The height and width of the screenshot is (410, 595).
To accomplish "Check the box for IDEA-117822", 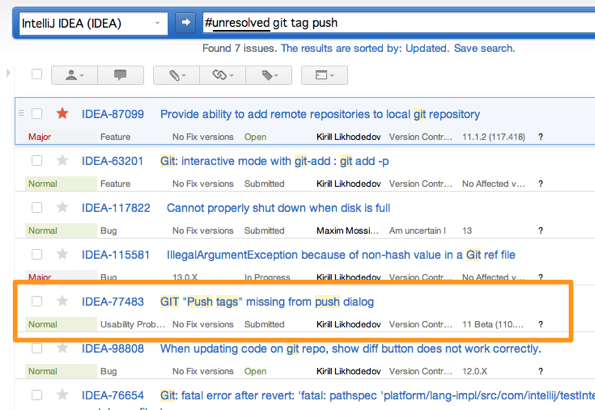I will coord(37,208).
